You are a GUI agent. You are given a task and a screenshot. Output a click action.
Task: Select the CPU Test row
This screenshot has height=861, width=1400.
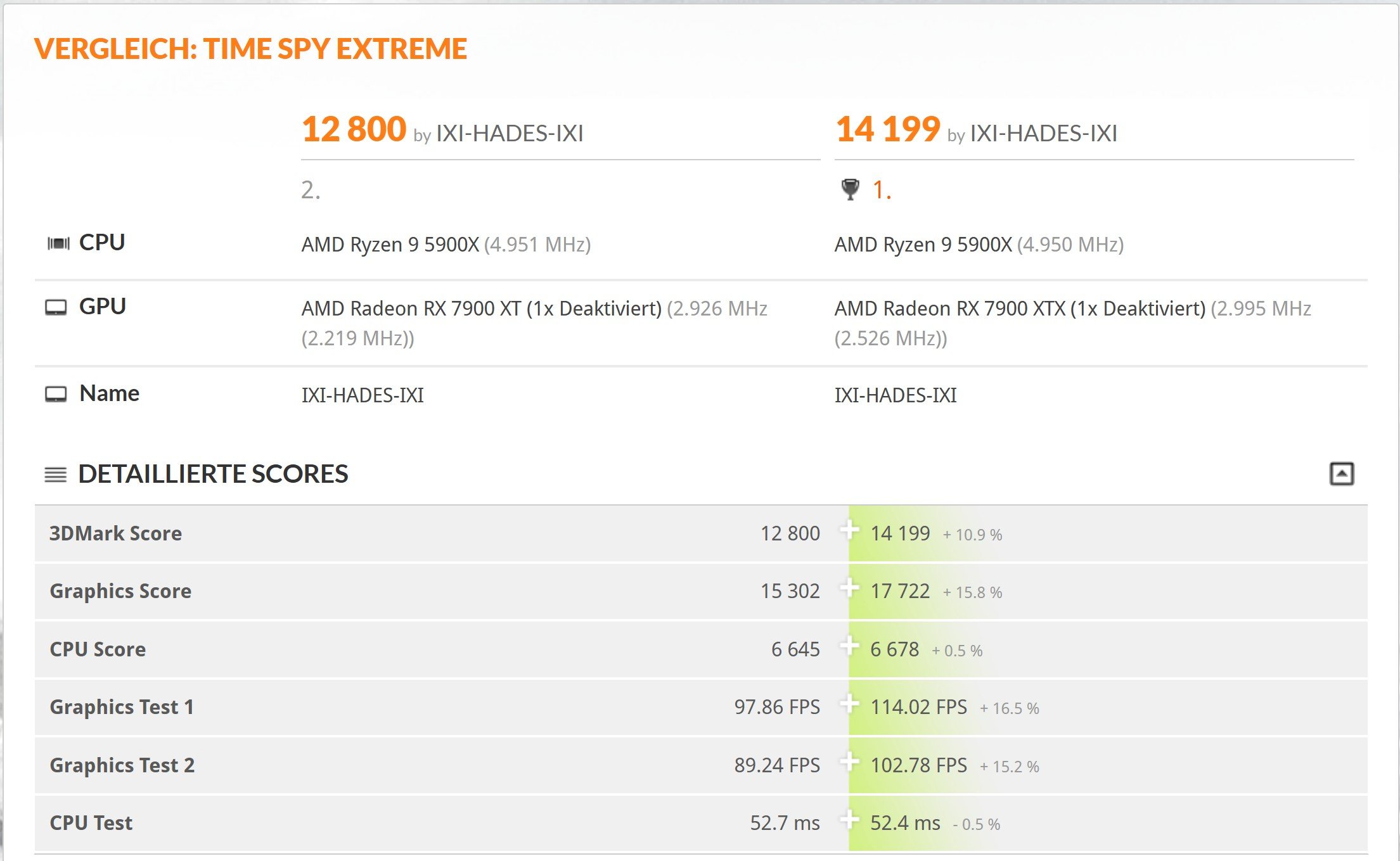click(x=701, y=823)
